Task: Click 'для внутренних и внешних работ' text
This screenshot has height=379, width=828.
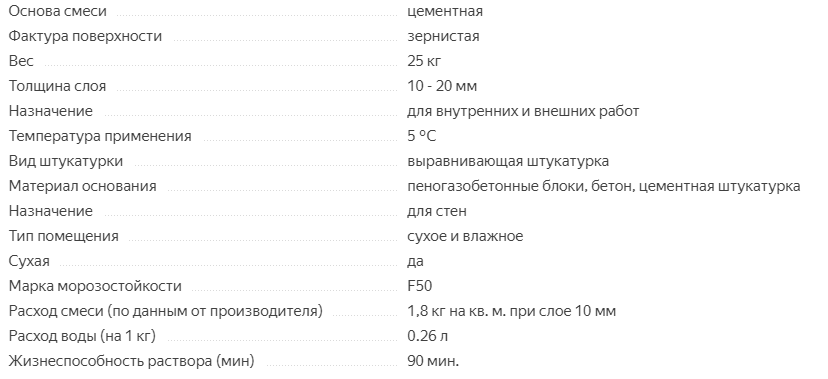Action: point(523,111)
